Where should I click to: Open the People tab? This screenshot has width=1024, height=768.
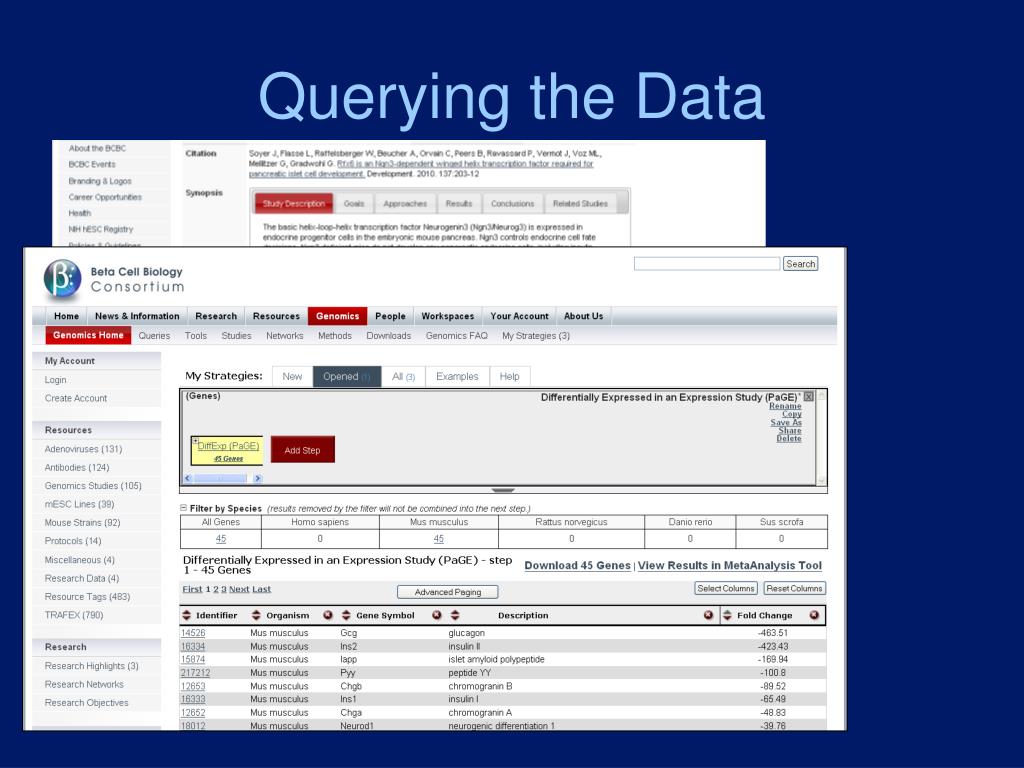391,316
